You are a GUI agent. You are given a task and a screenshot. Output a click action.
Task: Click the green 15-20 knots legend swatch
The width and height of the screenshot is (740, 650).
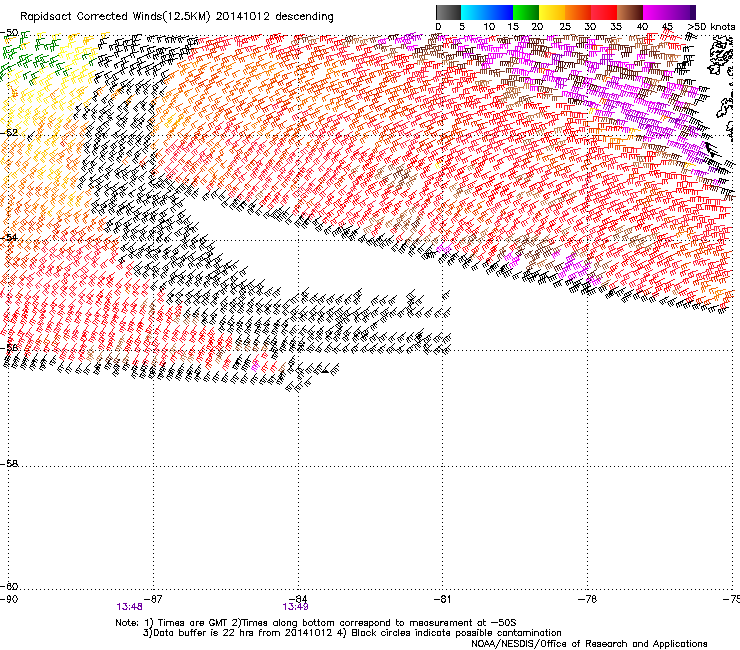click(x=526, y=12)
